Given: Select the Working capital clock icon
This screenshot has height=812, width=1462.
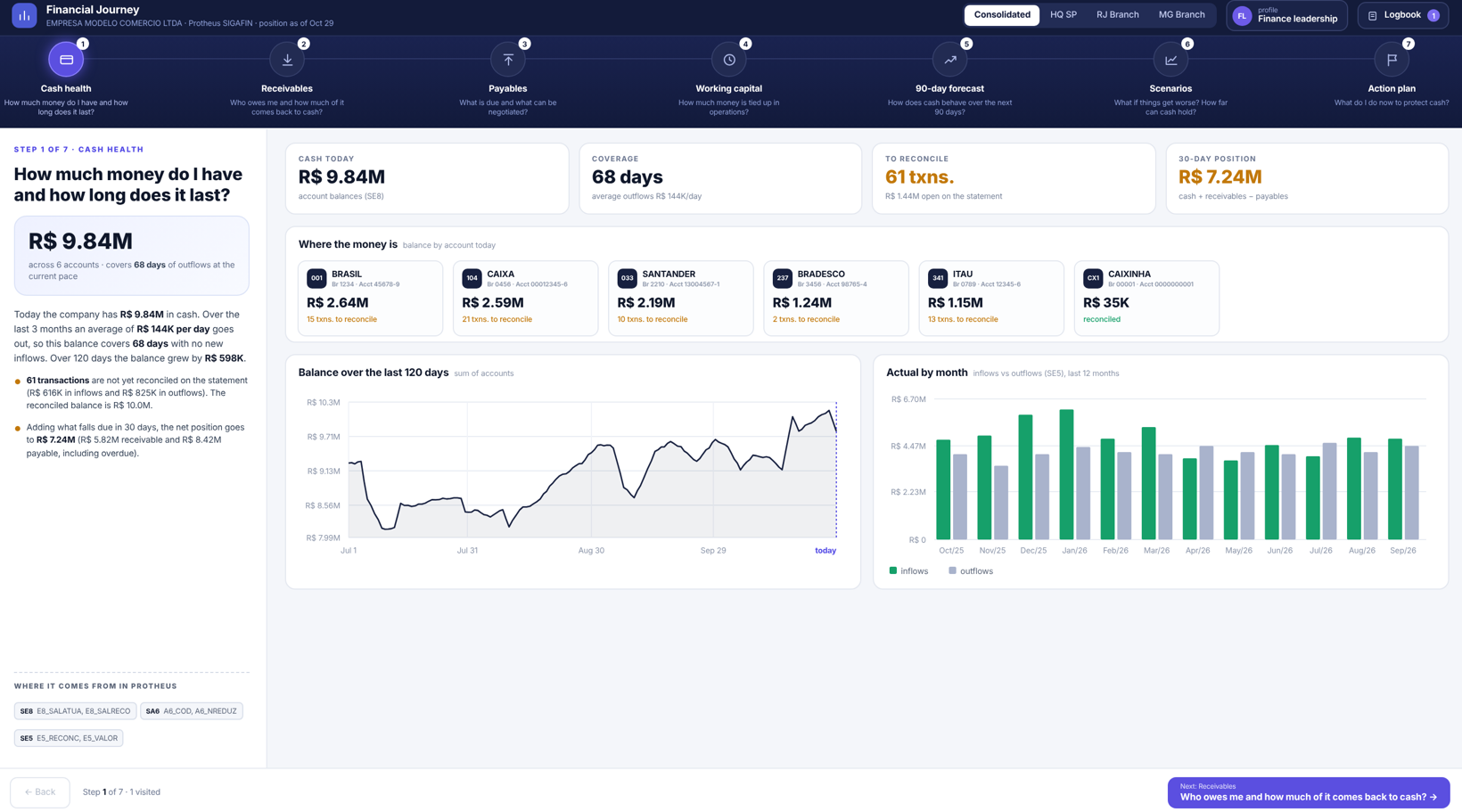Looking at the screenshot, I should point(729,60).
